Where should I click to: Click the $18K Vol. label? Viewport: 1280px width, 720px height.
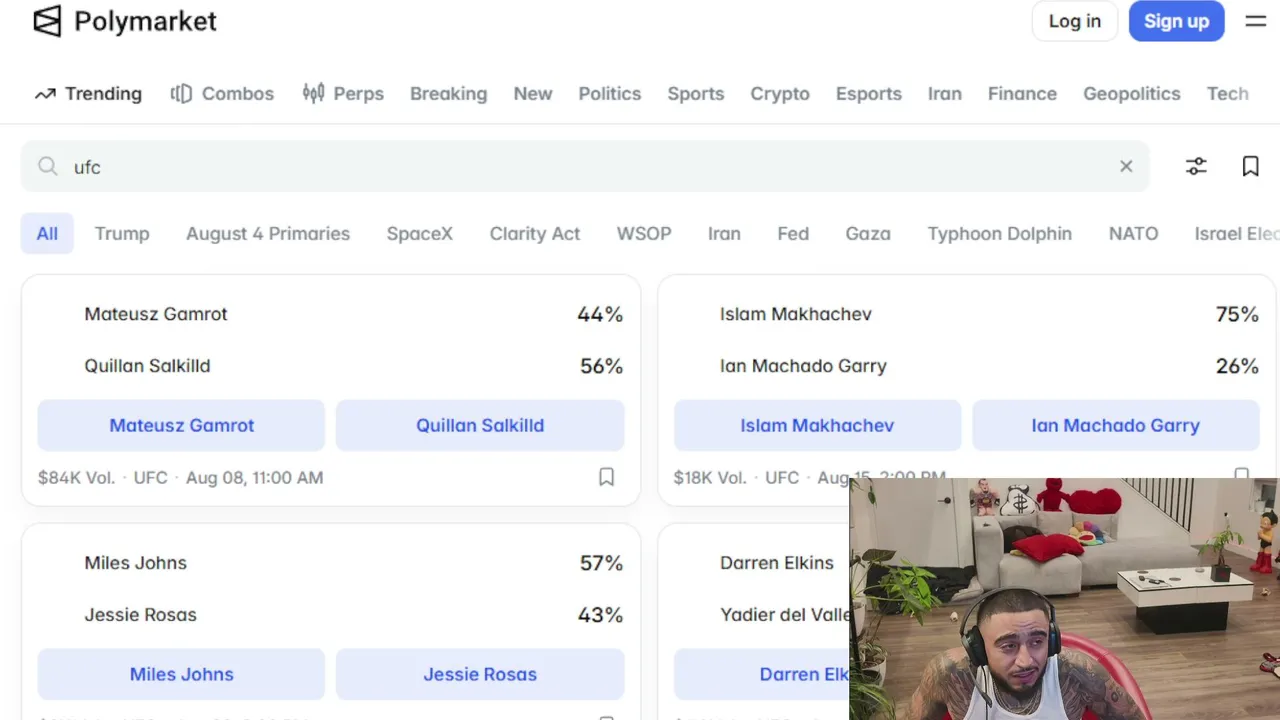point(710,478)
